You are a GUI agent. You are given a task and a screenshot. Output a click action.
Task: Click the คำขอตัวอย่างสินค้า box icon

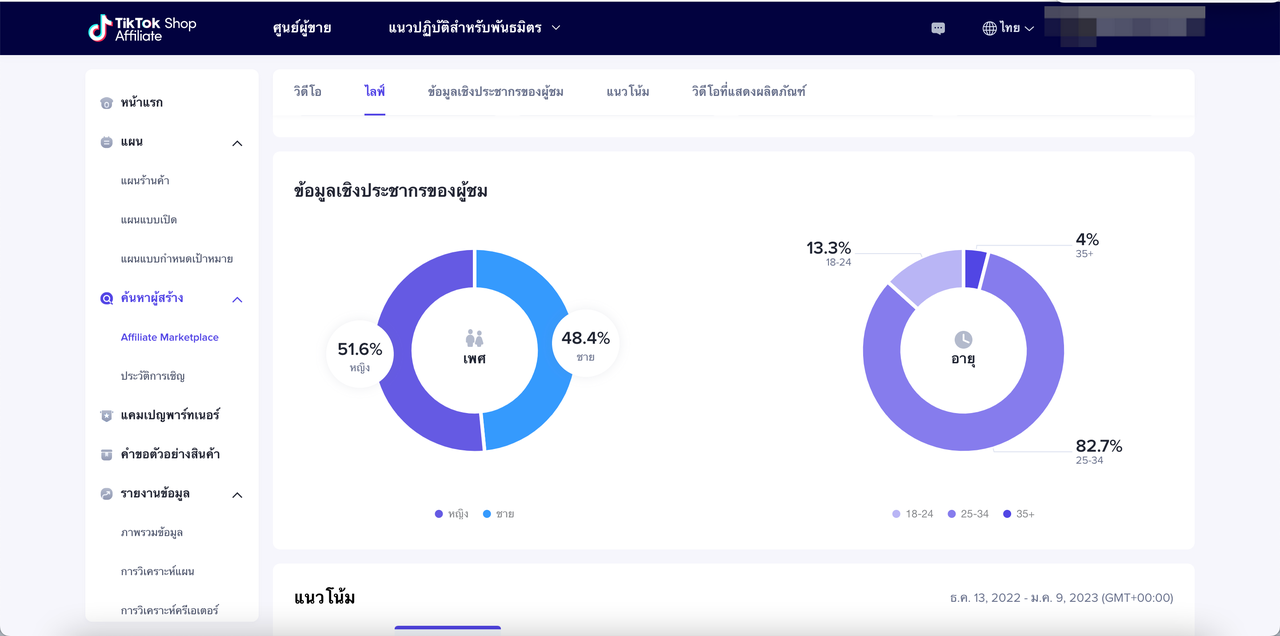click(x=107, y=454)
